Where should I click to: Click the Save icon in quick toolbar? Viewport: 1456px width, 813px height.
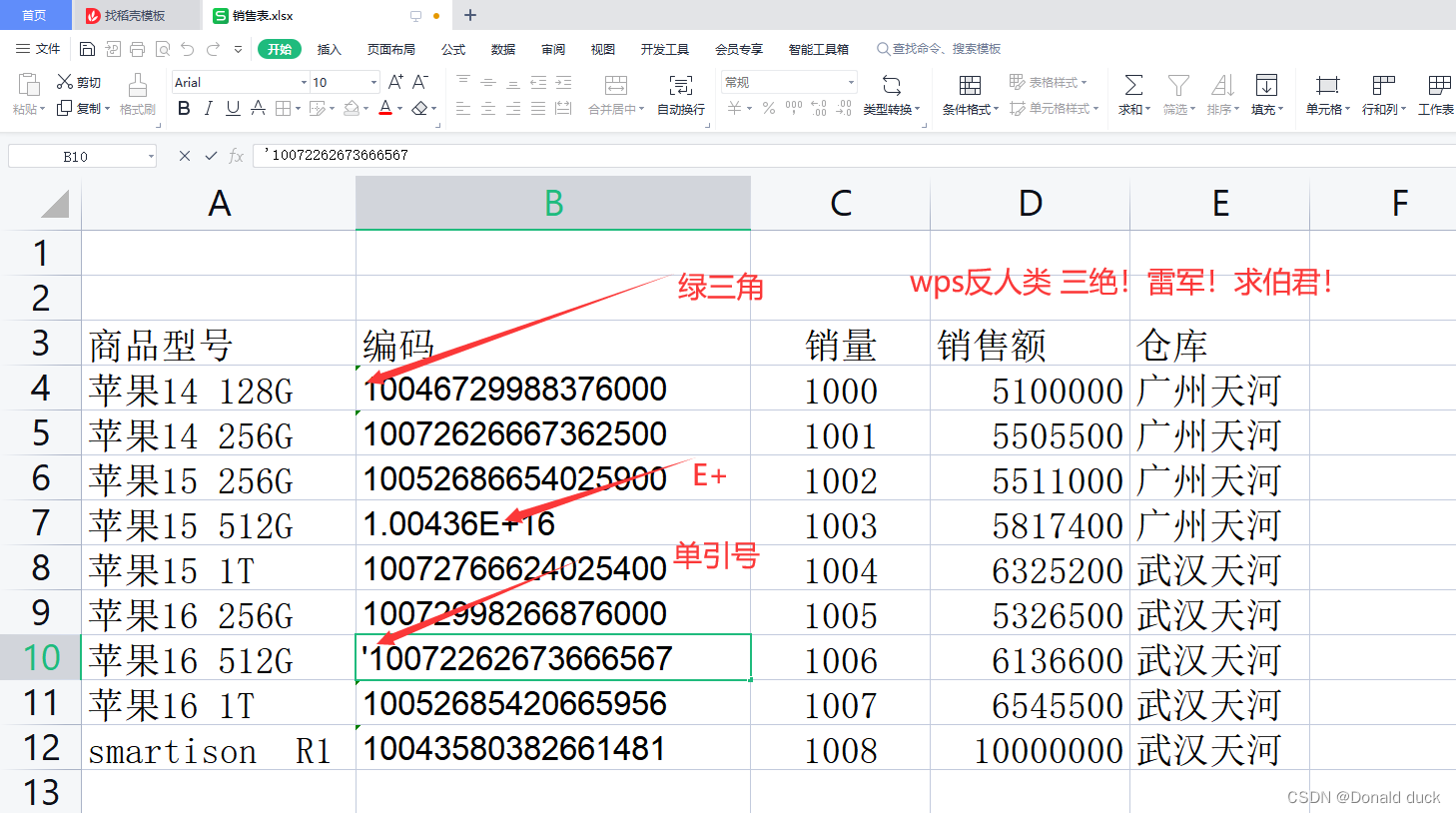87,49
